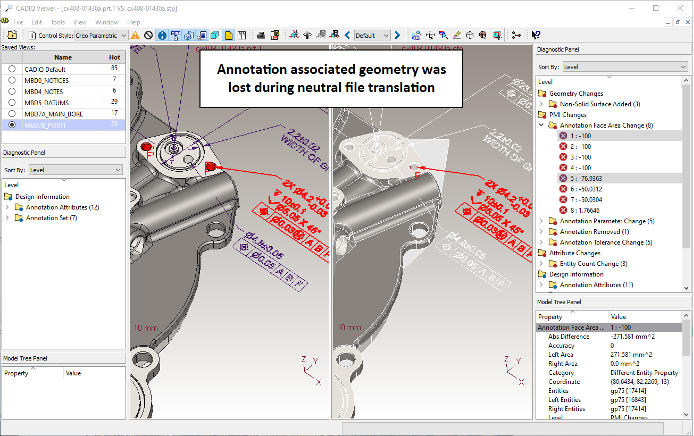694x436 pixels.
Task: Click the Geometry Changes folder icon
Action: point(542,93)
